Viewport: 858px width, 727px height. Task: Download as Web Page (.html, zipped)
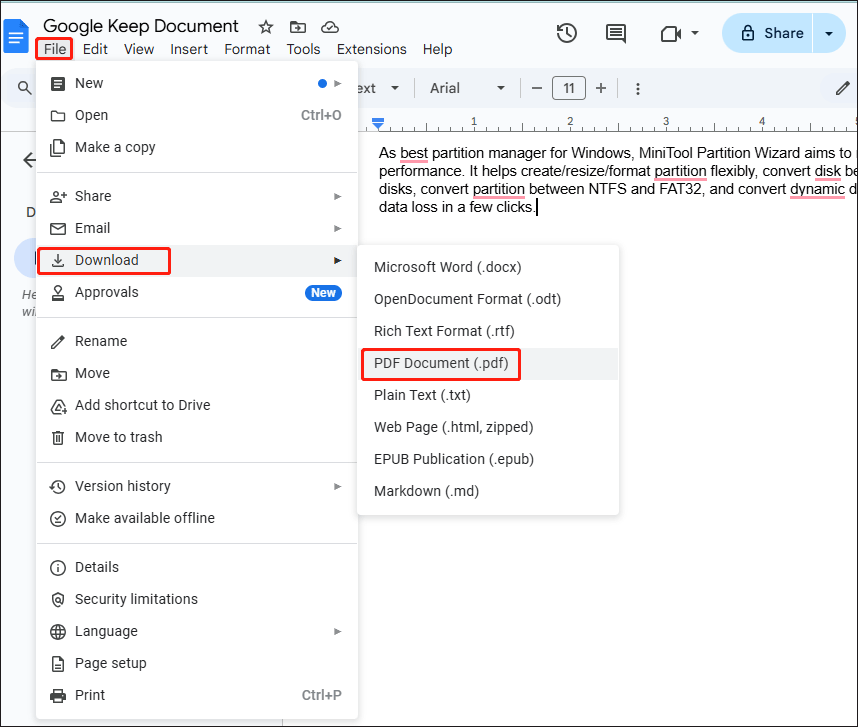(x=488, y=427)
